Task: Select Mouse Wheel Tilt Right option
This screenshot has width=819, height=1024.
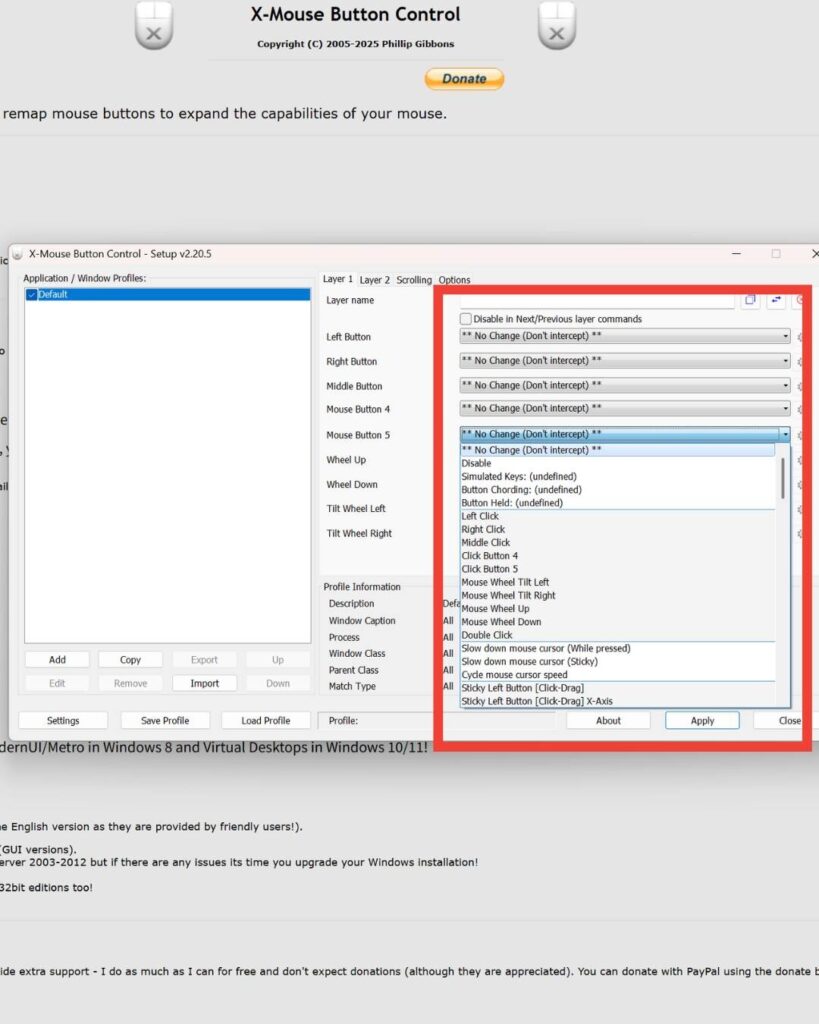Action: 617,596
